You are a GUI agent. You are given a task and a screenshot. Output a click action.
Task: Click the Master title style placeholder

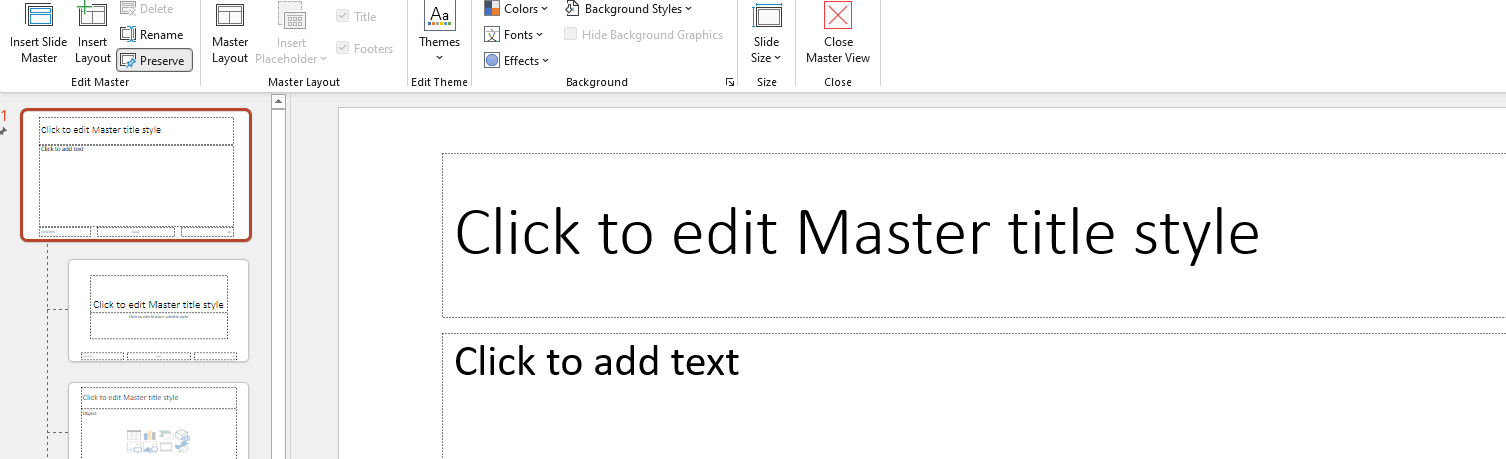[974, 235]
